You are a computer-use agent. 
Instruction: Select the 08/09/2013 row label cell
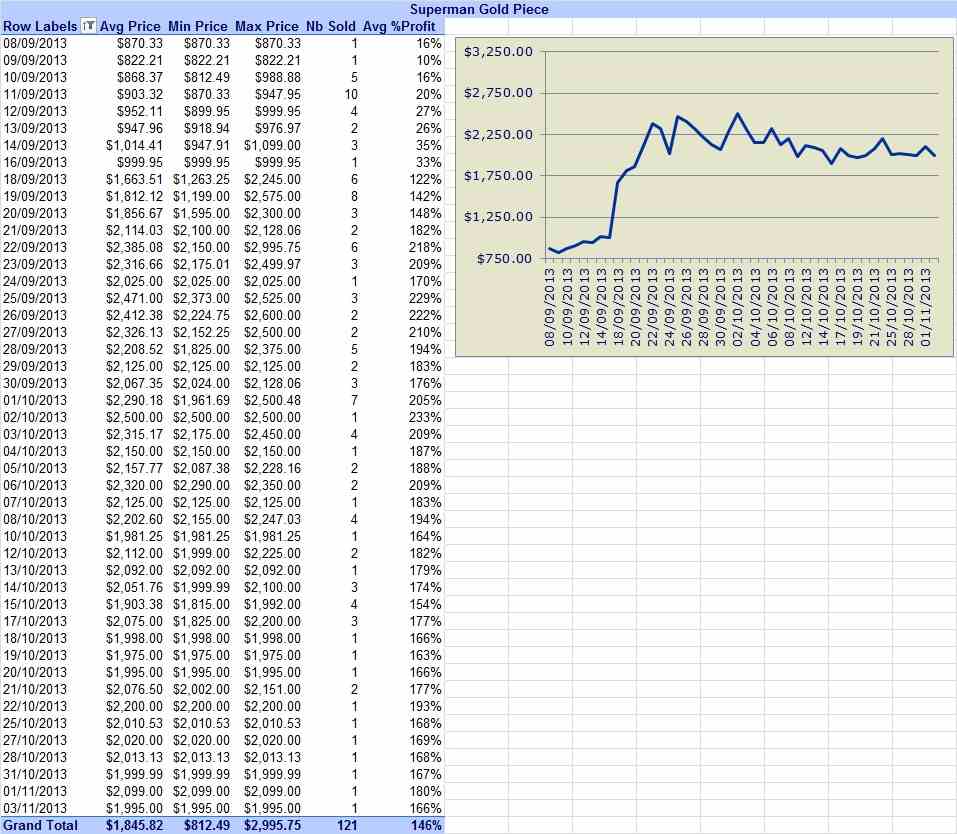point(35,43)
